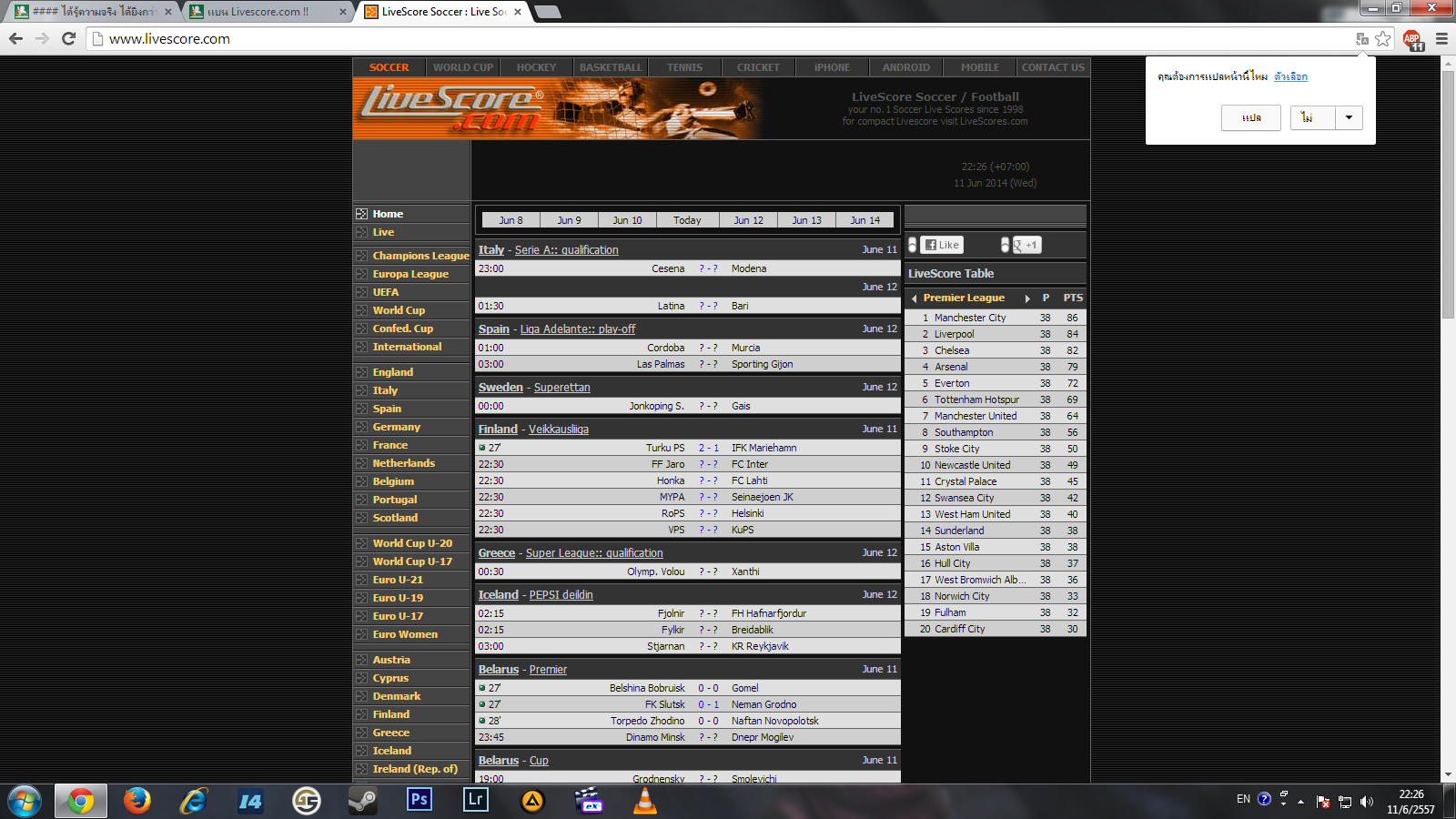Open the HOCKEY top menu item
The image size is (1456, 819).
536,67
